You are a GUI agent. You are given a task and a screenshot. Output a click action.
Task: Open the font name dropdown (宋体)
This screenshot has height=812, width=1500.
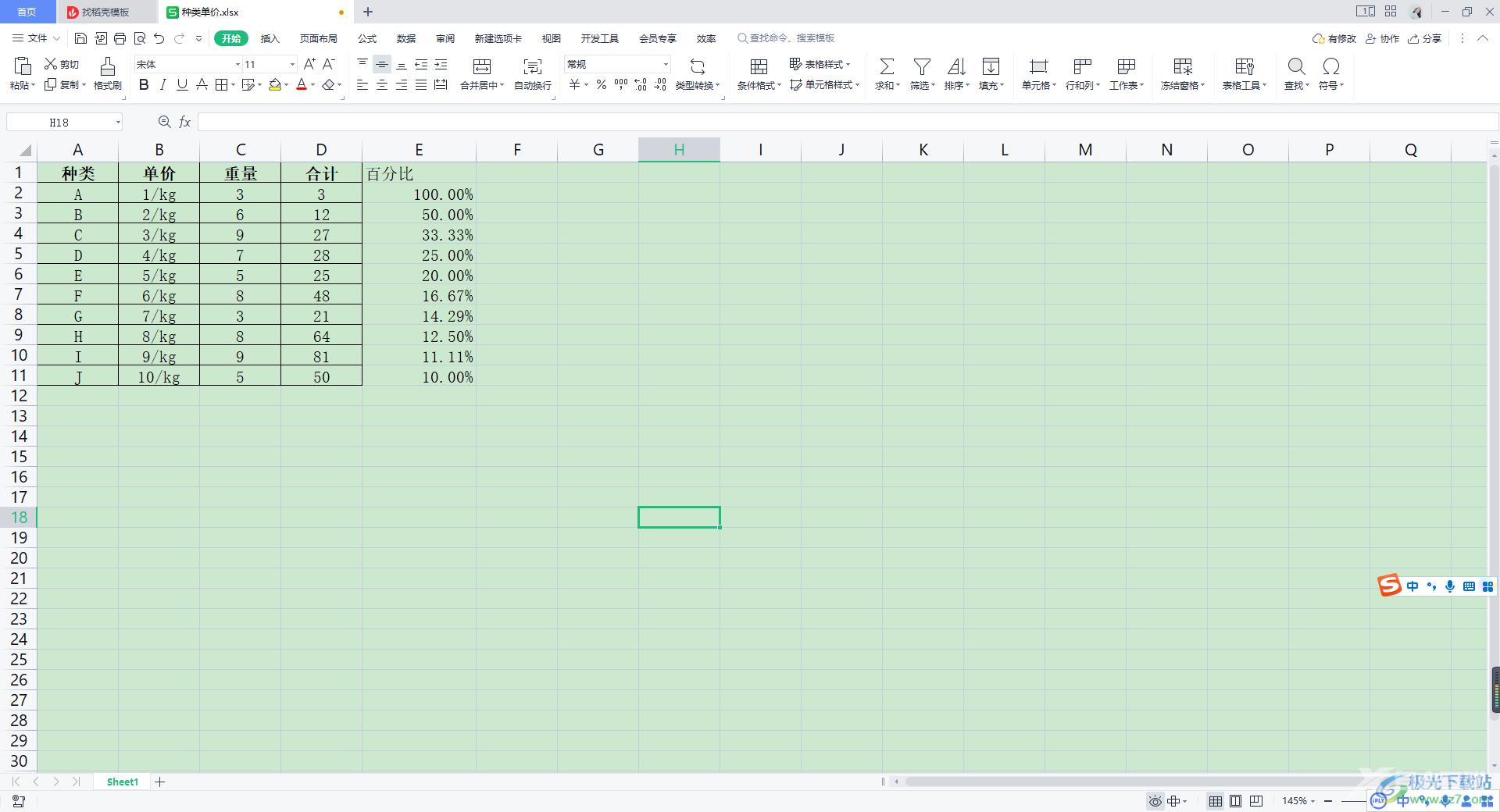tap(237, 64)
